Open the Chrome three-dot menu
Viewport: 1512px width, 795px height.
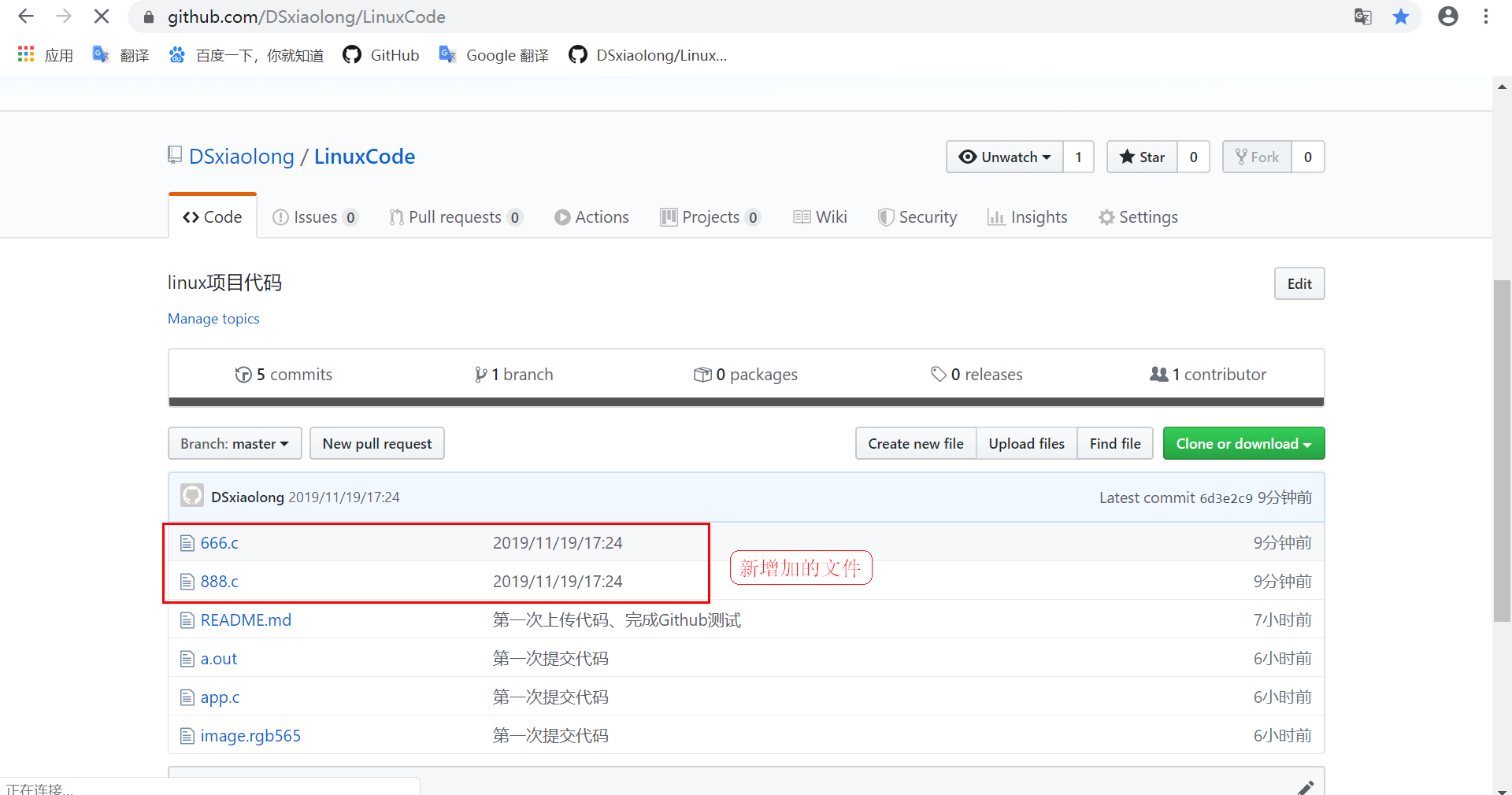pos(1486,17)
